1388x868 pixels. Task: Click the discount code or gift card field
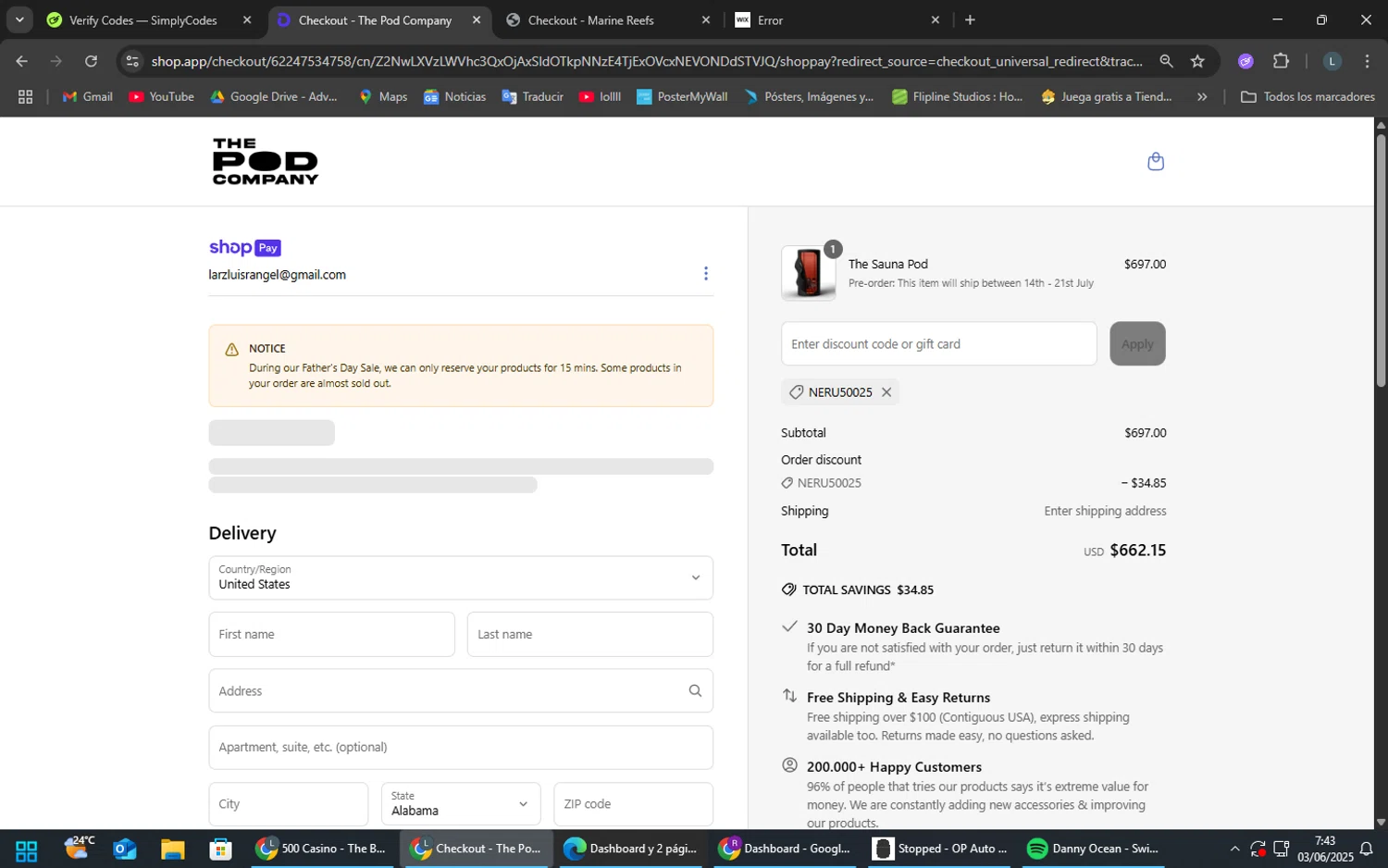pos(938,344)
